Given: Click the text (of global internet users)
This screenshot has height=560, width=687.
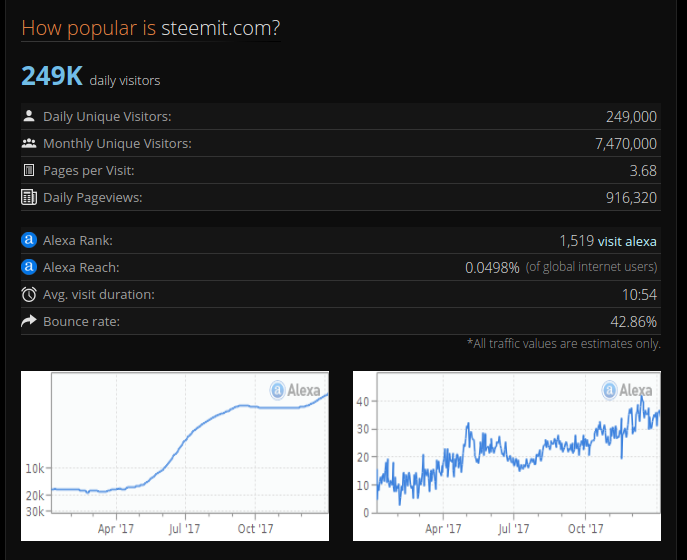Looking at the screenshot, I should tap(591, 267).
